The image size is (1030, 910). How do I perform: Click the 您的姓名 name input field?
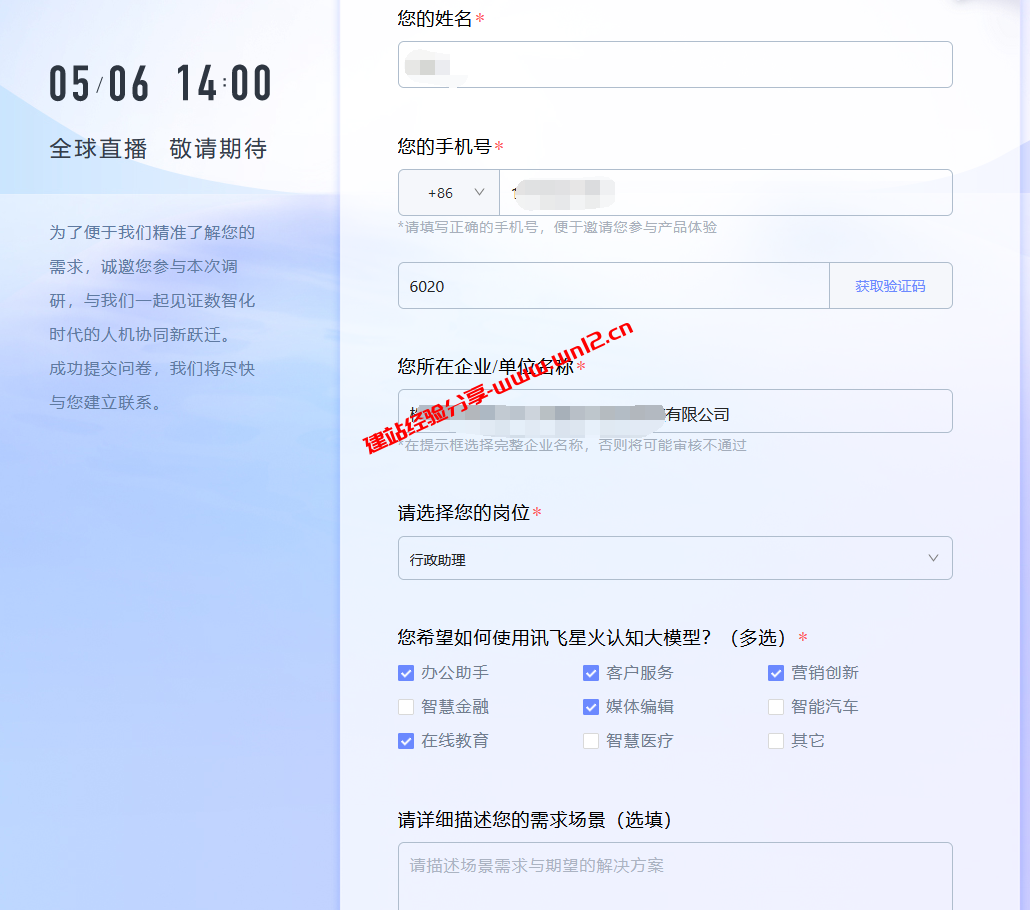click(675, 64)
